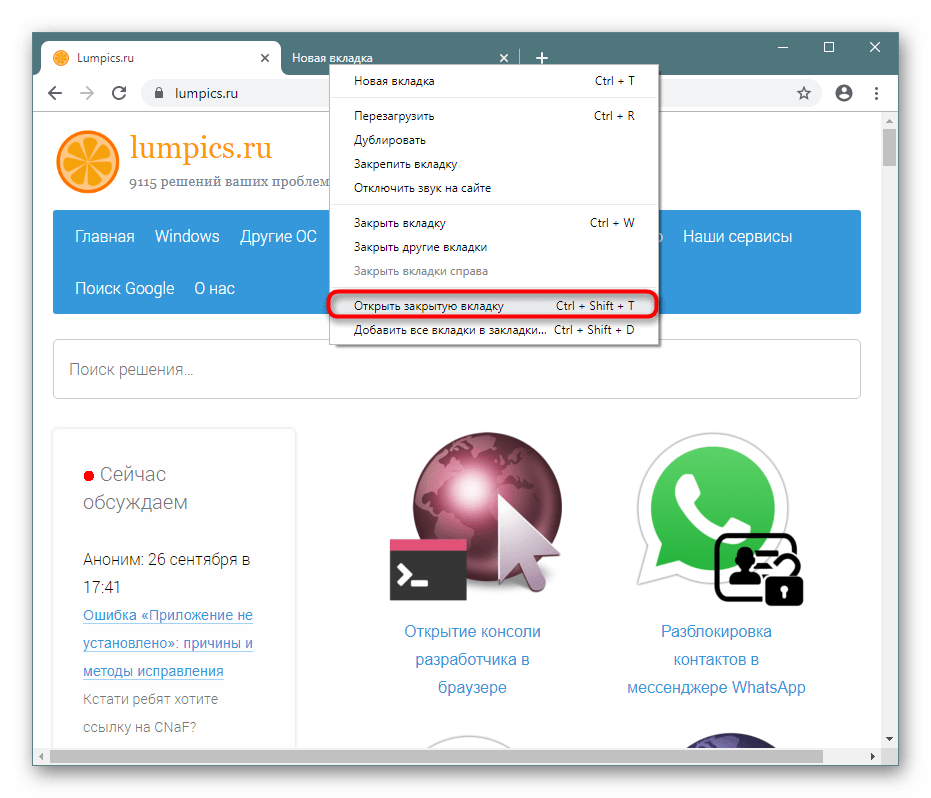Open the WhatsApp contacts article thumbnail
Viewport: 931px width, 798px height.
(x=720, y=519)
